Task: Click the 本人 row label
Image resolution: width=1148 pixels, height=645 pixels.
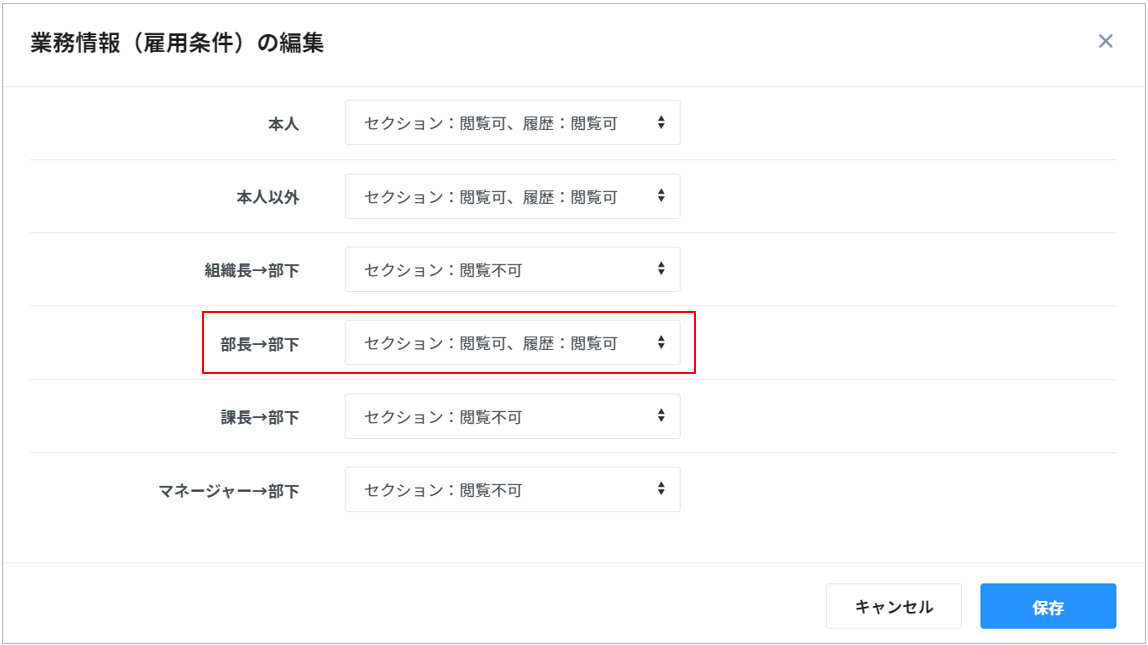Action: coord(283,124)
